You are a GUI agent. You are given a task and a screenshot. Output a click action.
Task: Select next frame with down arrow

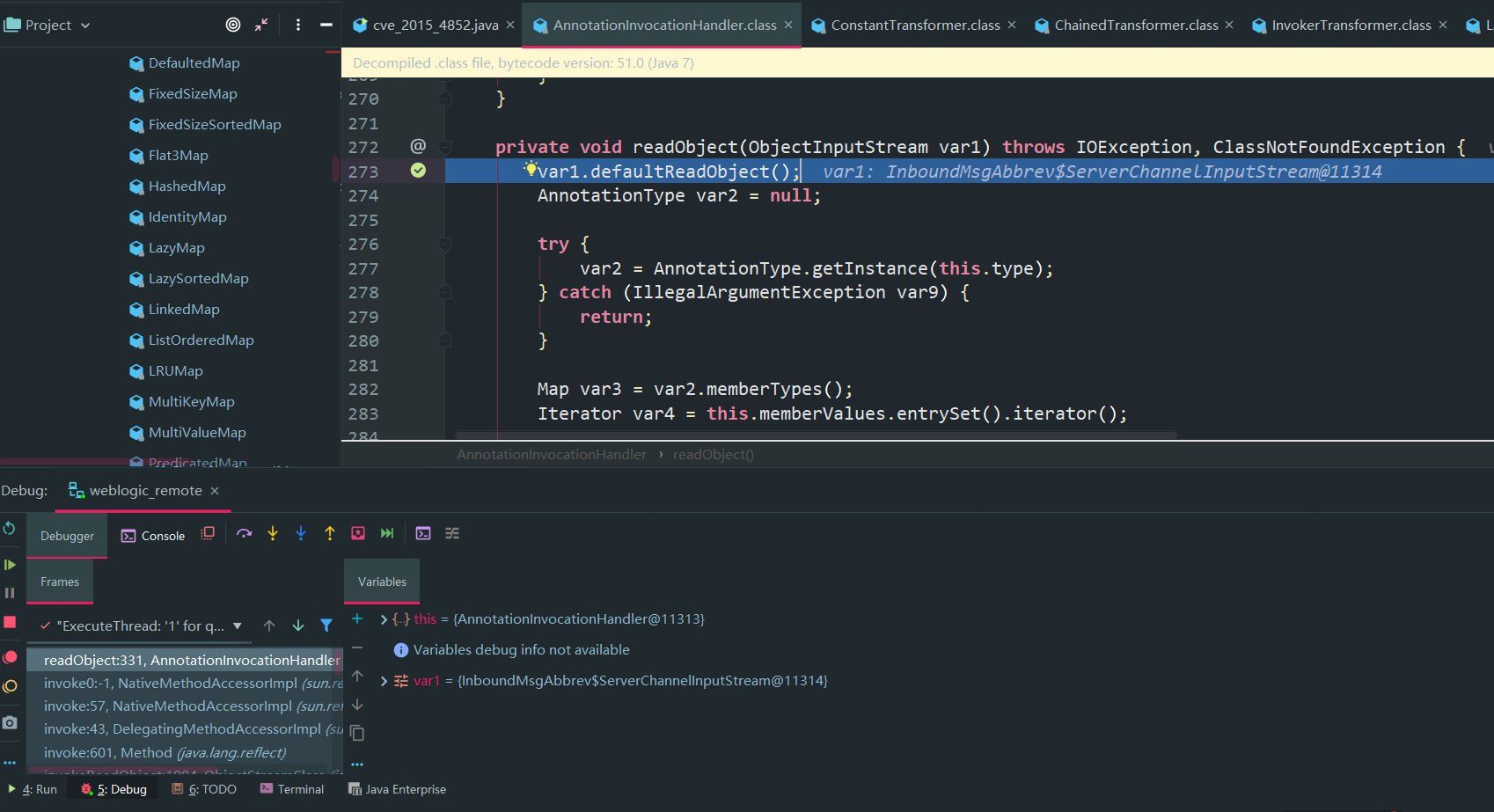[298, 625]
